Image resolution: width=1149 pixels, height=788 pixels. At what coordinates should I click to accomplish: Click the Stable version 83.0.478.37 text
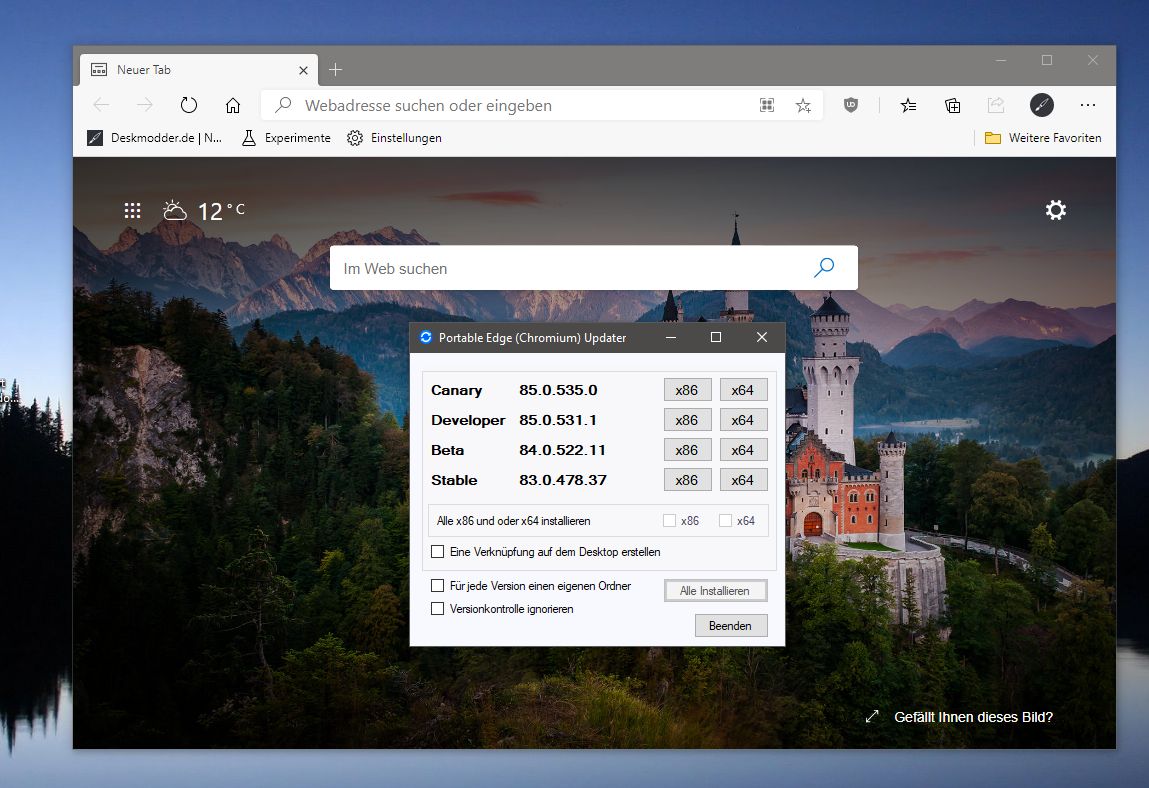click(x=563, y=480)
